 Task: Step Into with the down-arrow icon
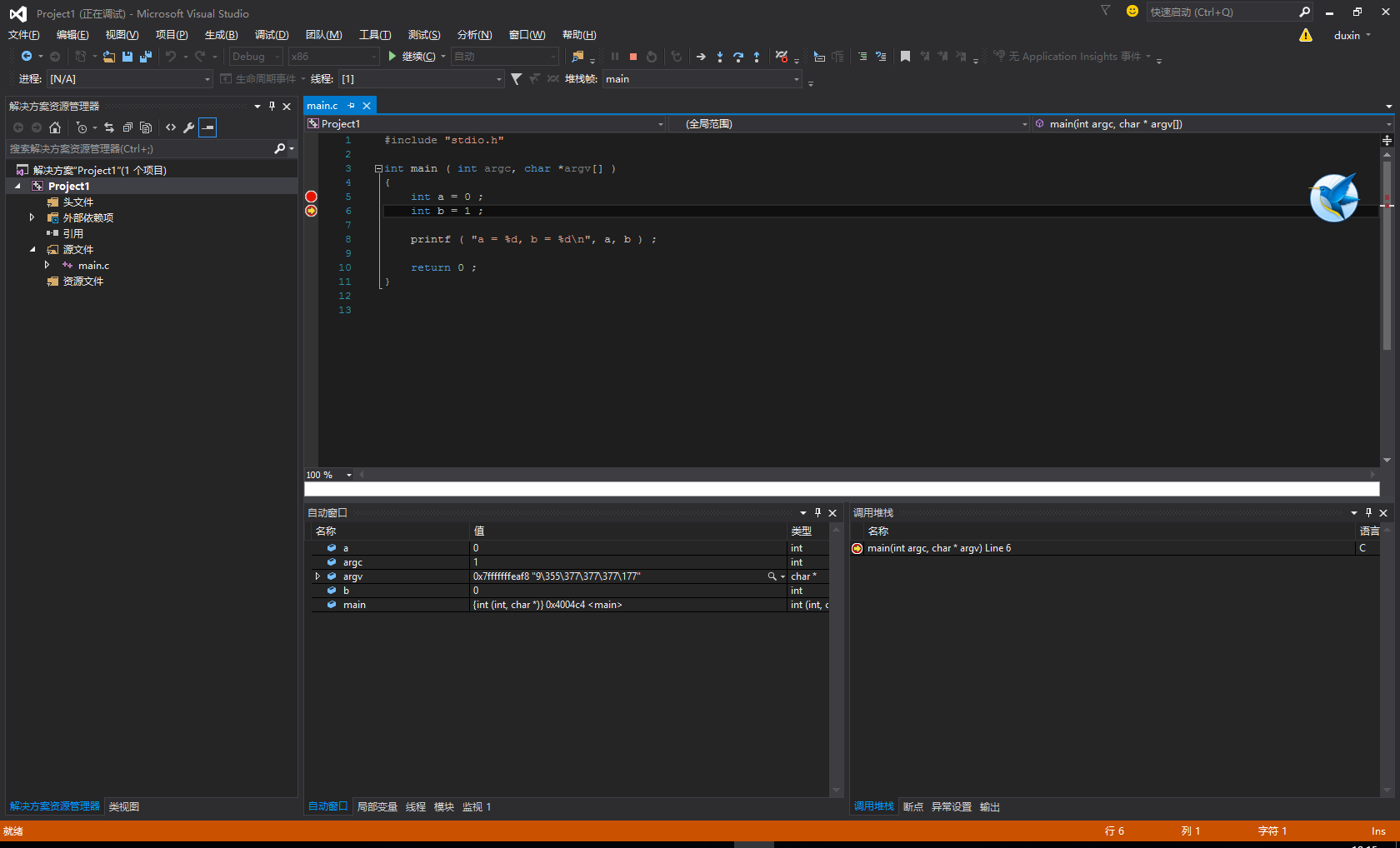(720, 57)
